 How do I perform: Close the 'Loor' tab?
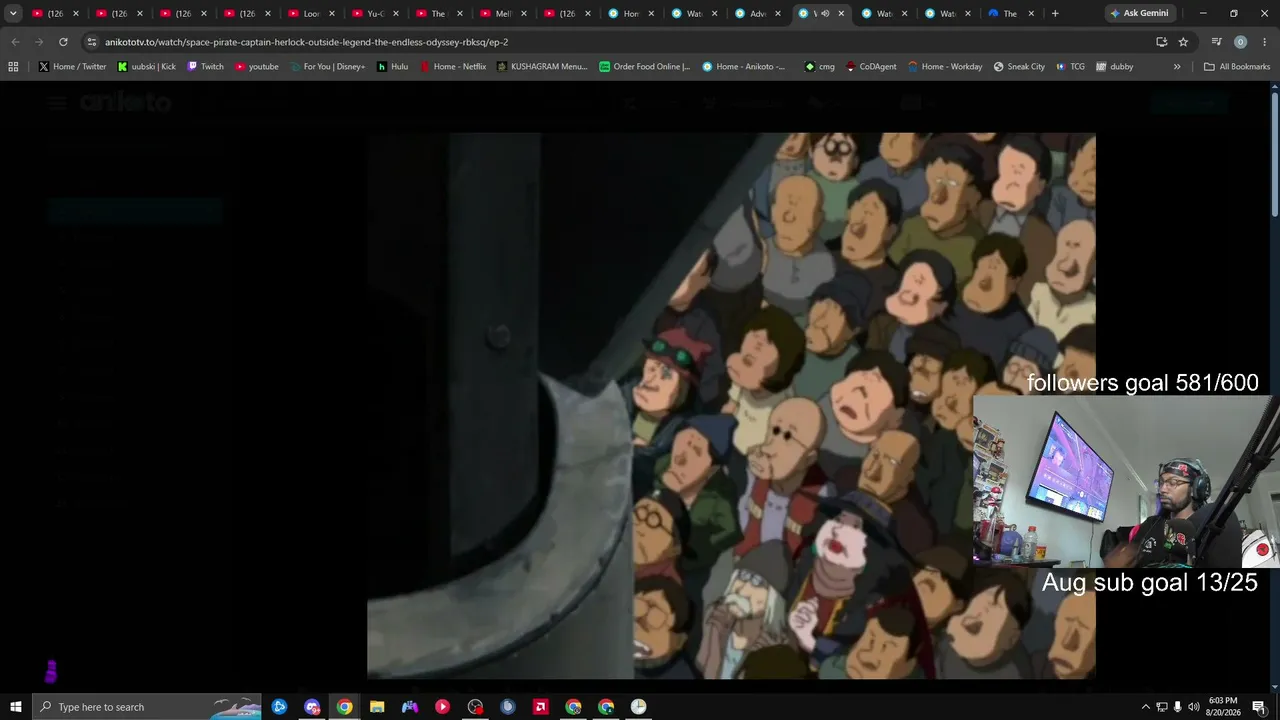click(x=332, y=14)
